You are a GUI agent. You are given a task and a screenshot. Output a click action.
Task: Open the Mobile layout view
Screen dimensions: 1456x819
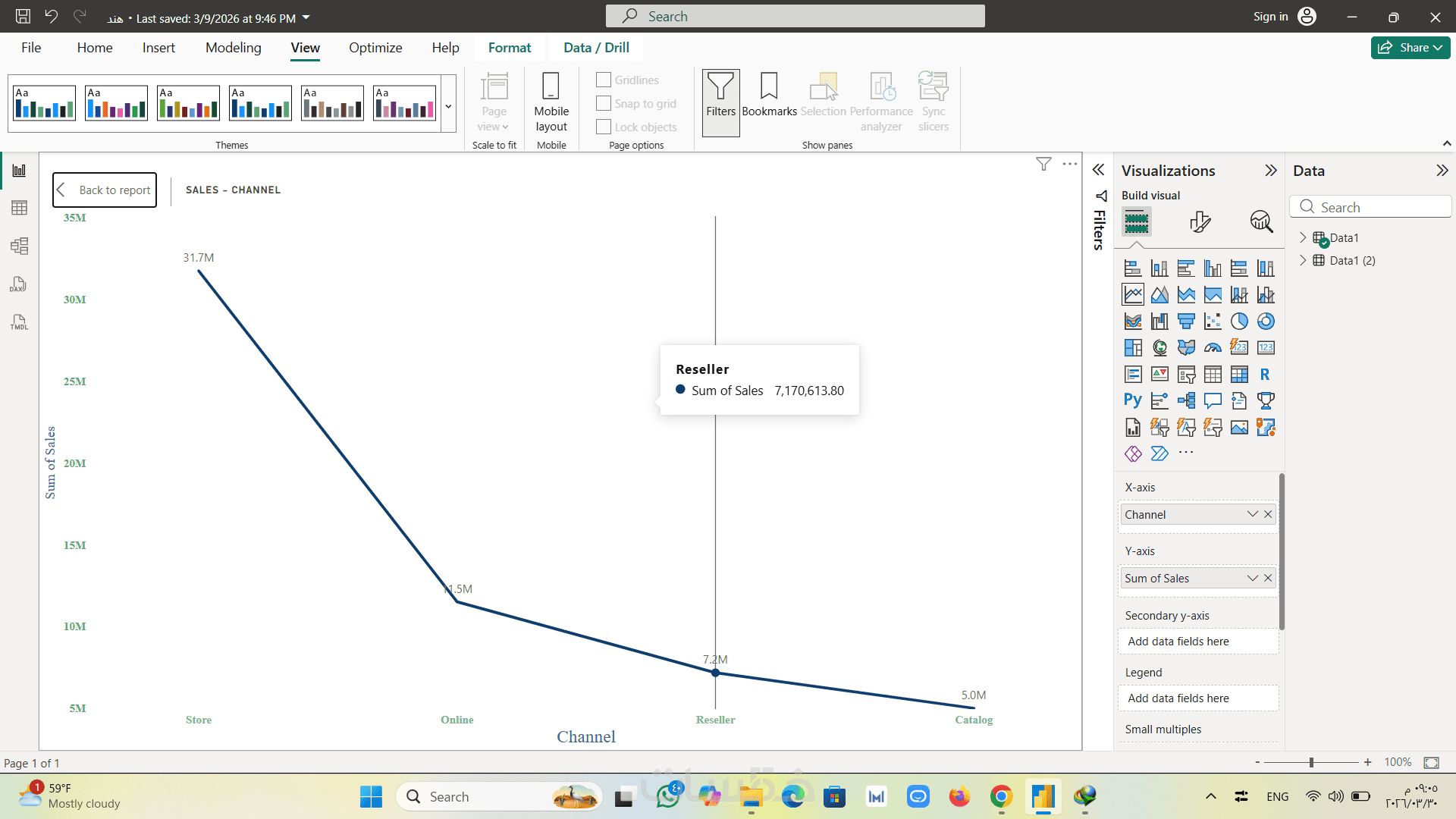point(551,102)
